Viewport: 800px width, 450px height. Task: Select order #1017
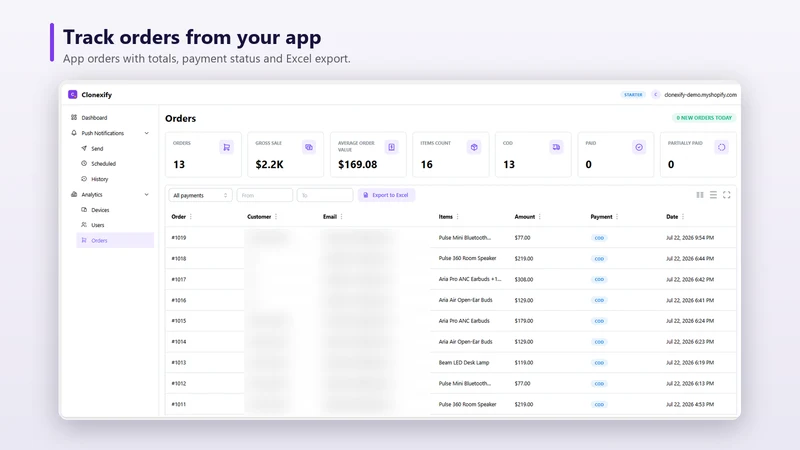click(179, 280)
